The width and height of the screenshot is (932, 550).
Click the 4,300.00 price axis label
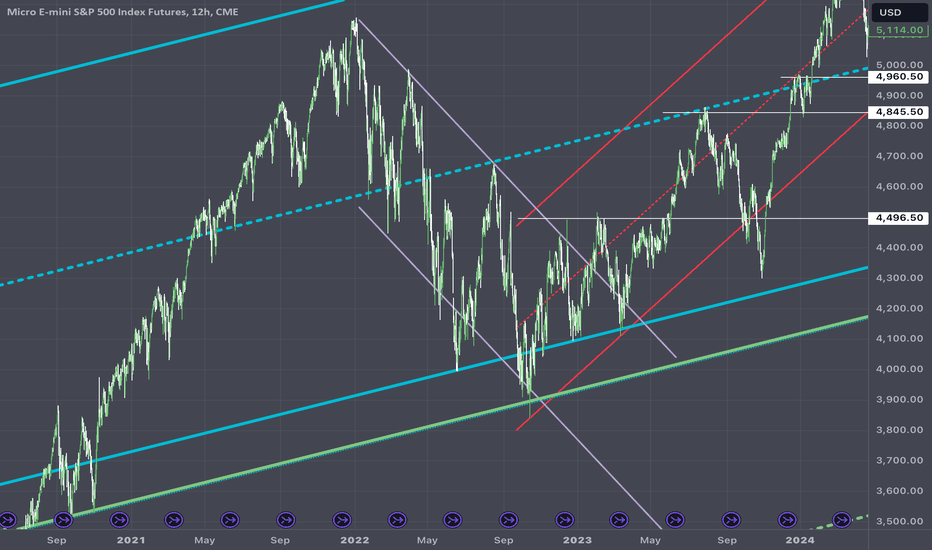pyautogui.click(x=899, y=278)
